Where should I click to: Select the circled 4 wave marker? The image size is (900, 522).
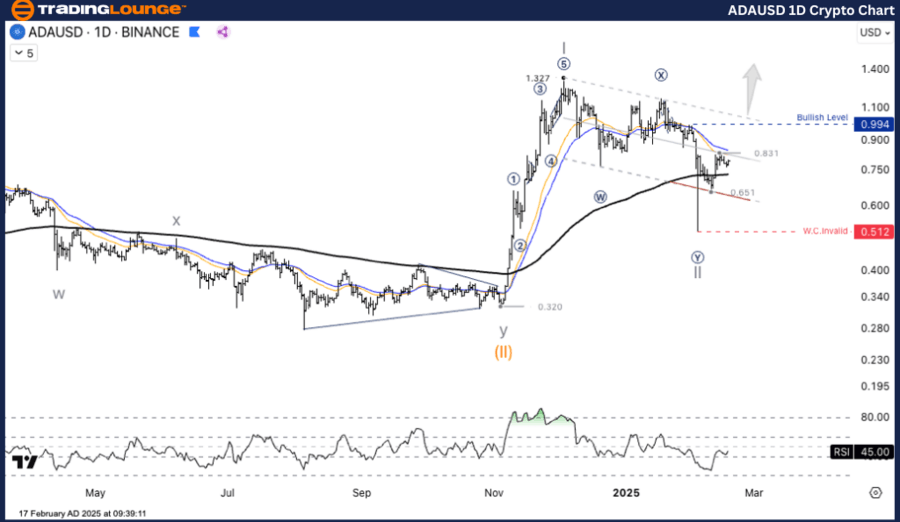click(551, 161)
